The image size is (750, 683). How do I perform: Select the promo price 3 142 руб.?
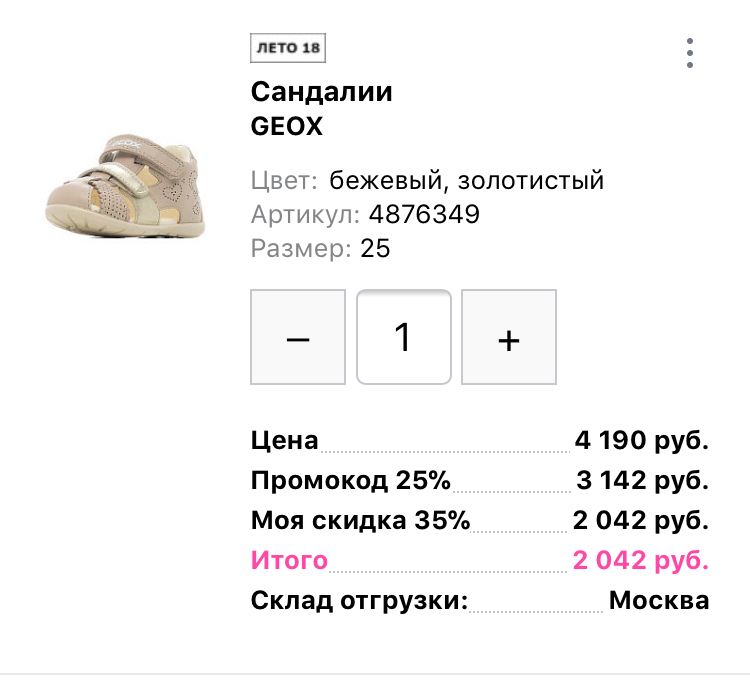[643, 481]
